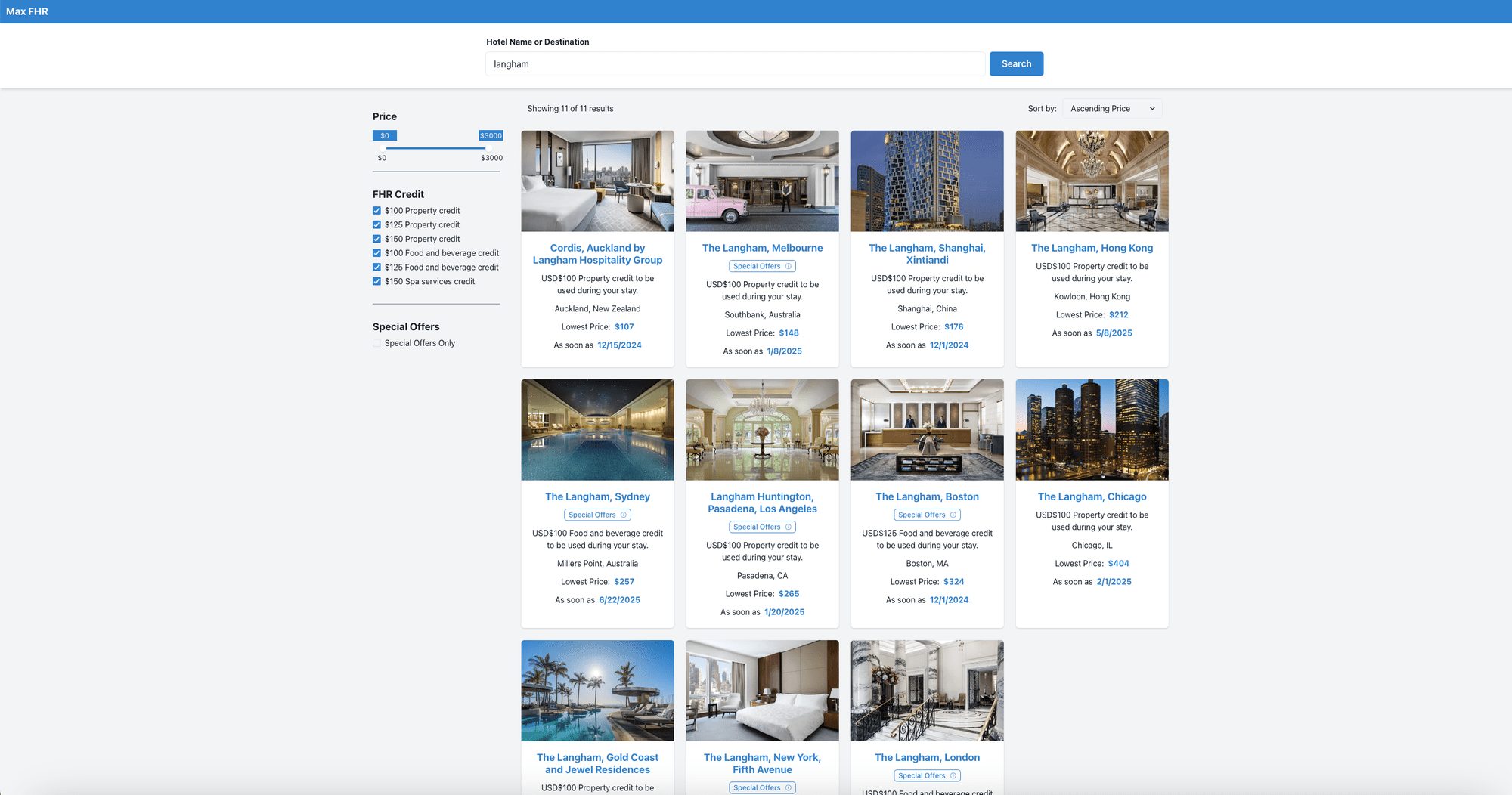Click Shanghai Xintiandi tower photo

pyautogui.click(x=927, y=181)
